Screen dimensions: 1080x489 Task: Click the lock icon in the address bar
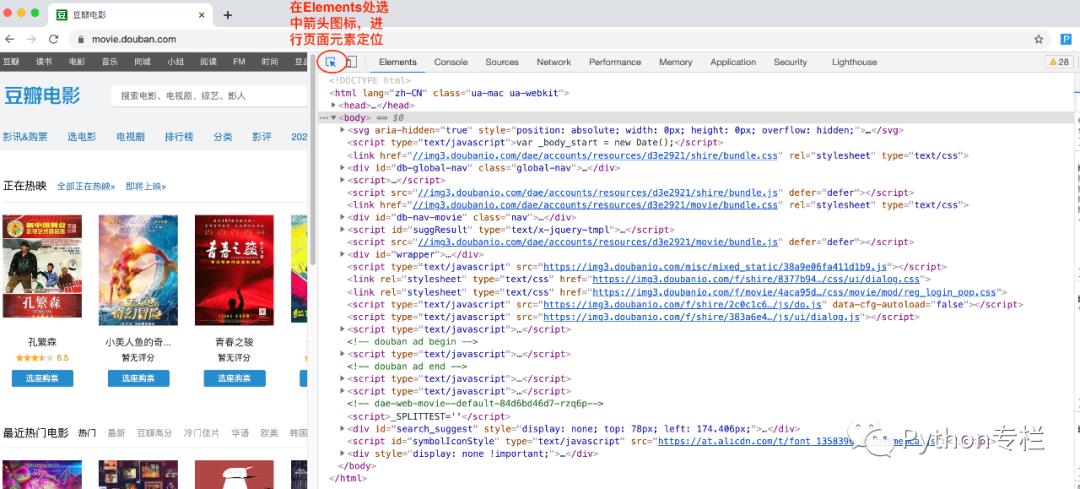[x=81, y=39]
